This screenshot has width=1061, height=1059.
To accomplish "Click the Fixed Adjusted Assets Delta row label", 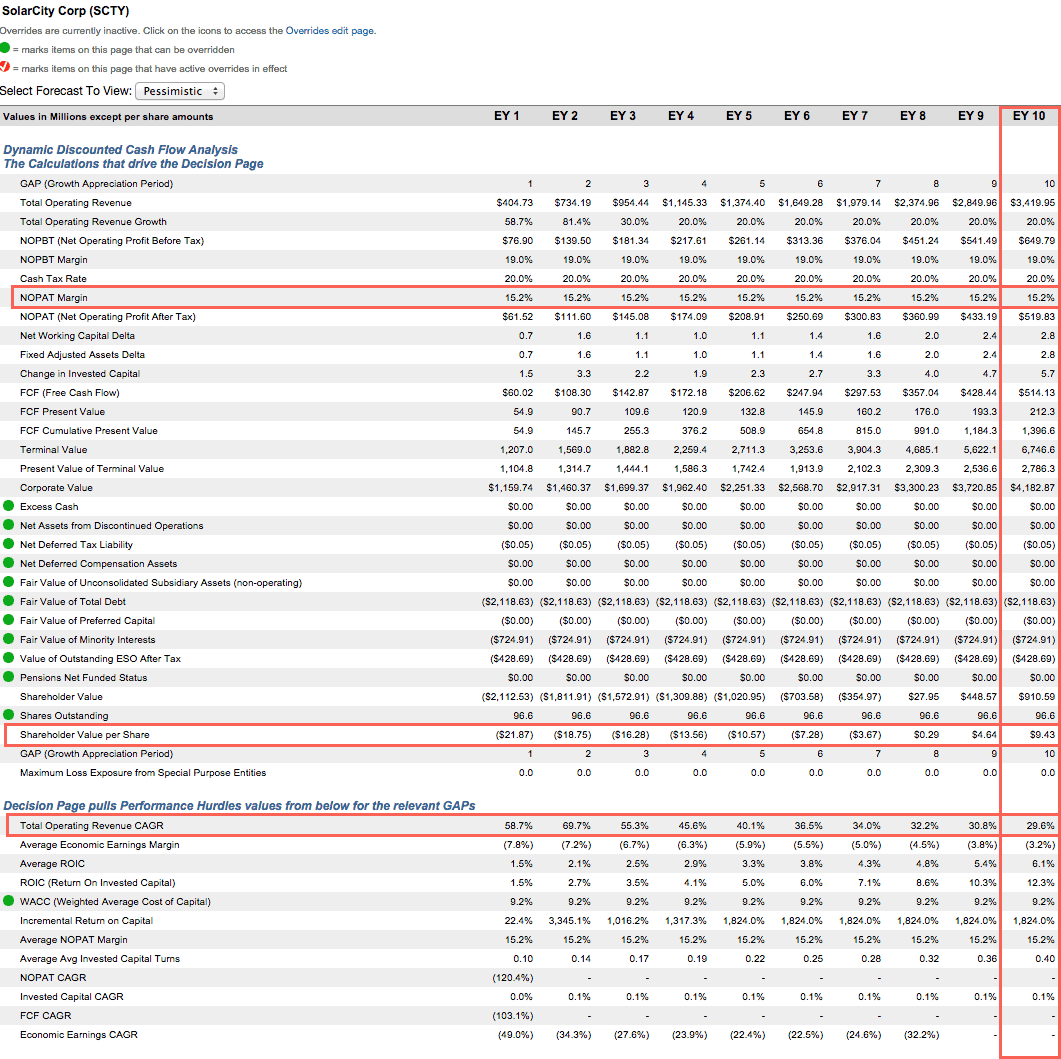I will [x=83, y=355].
